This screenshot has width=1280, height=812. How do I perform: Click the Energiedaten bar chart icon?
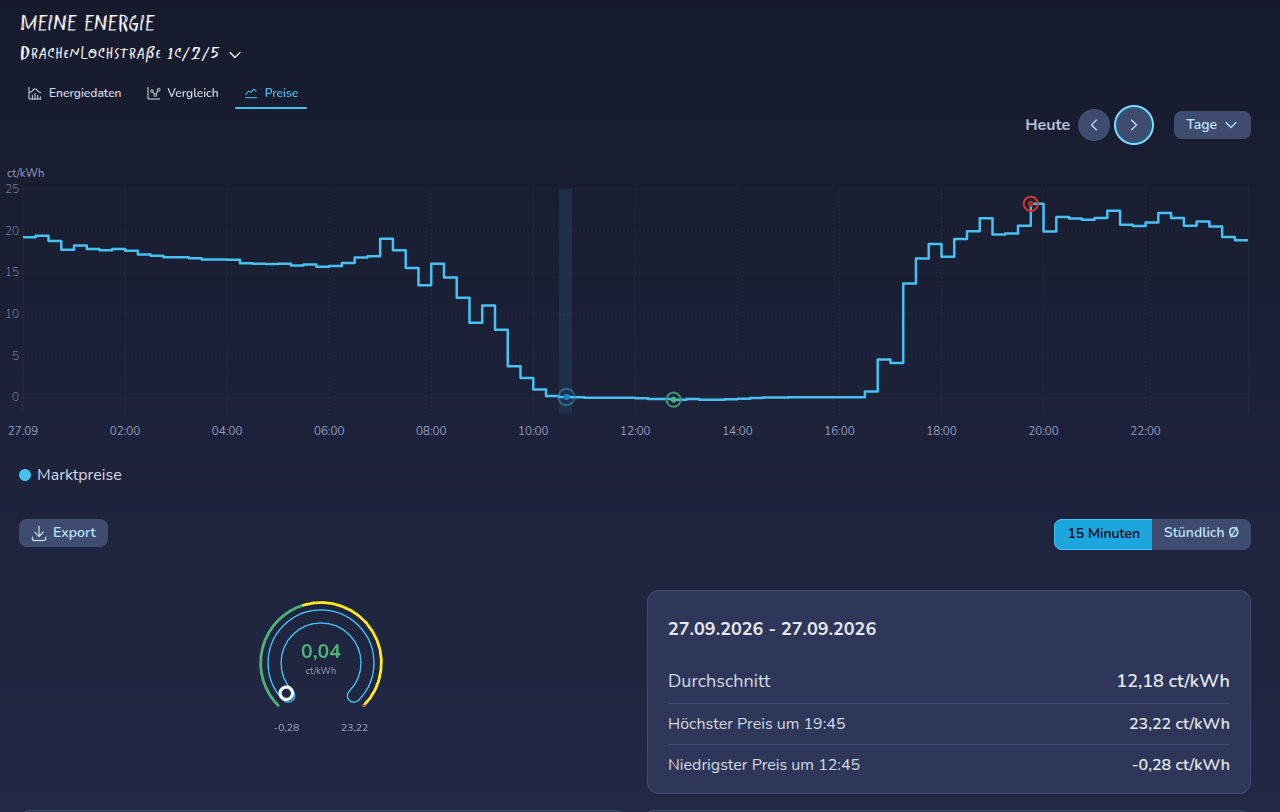point(35,93)
